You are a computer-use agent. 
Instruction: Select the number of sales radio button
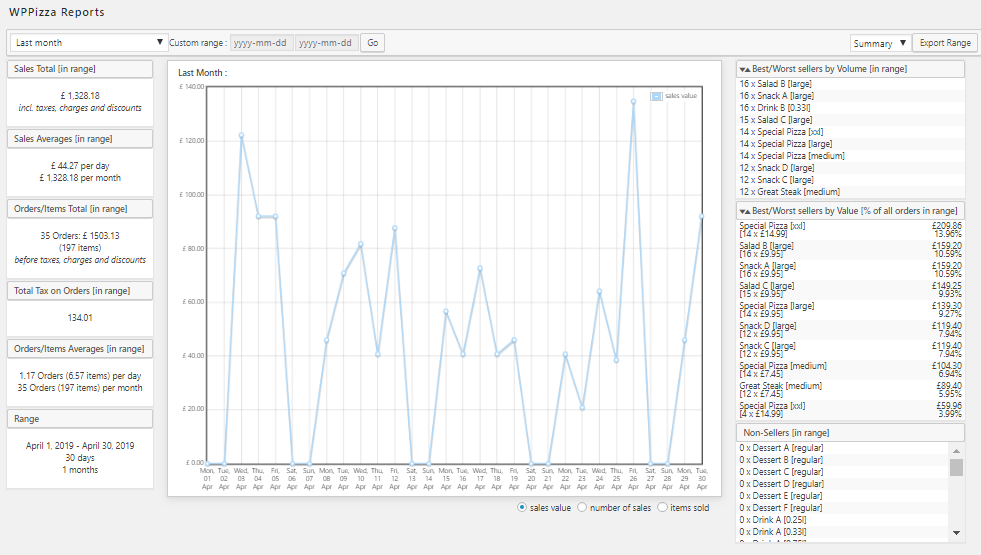(x=582, y=508)
